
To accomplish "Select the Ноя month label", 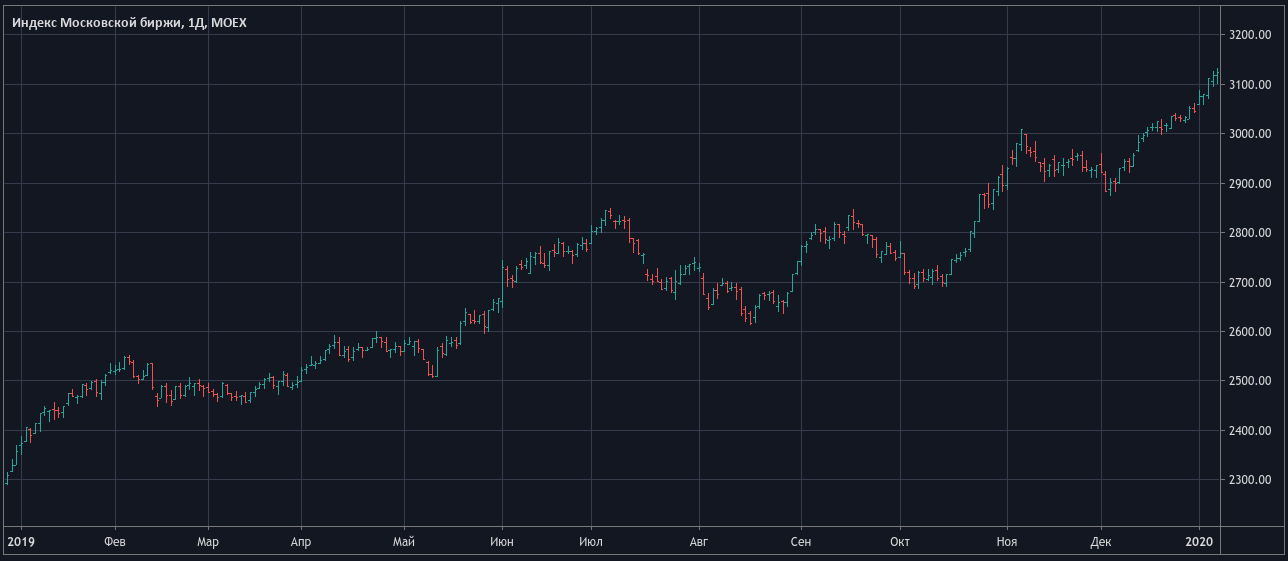I will point(1007,541).
